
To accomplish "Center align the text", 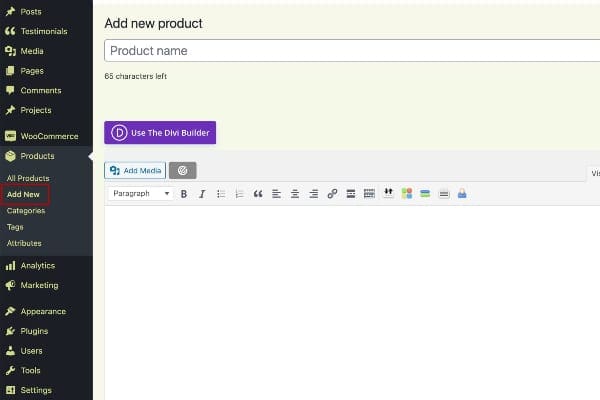I will [295, 194].
